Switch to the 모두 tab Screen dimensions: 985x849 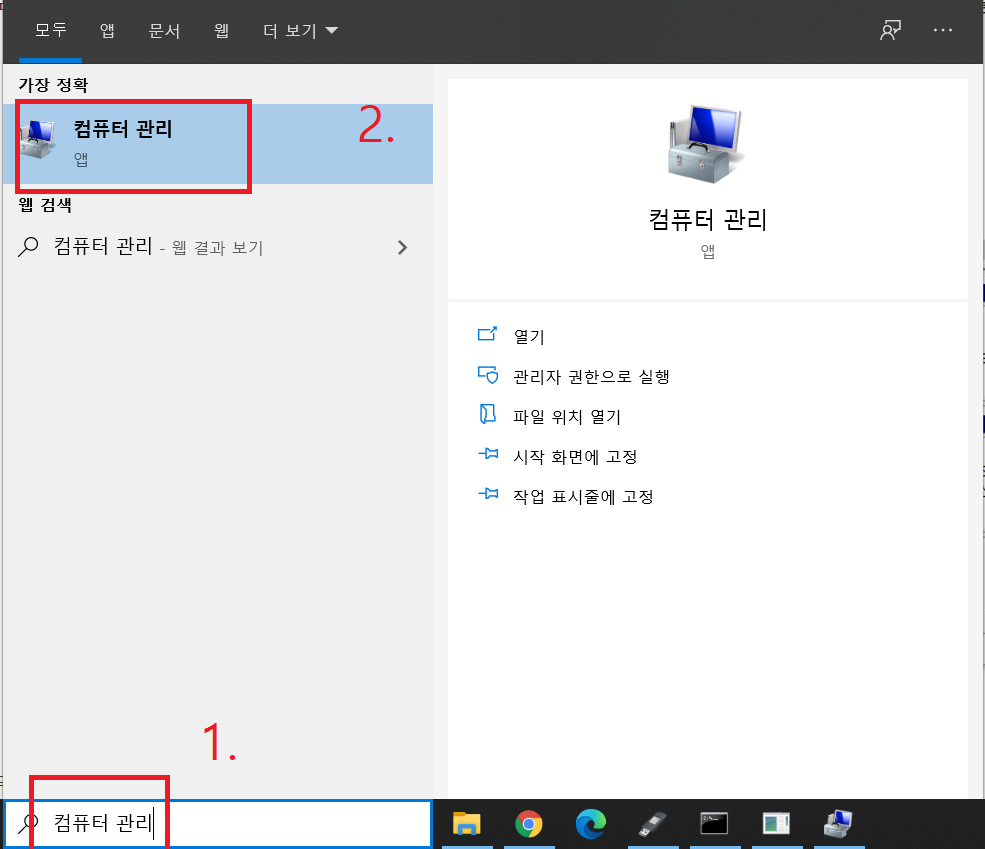pos(50,30)
